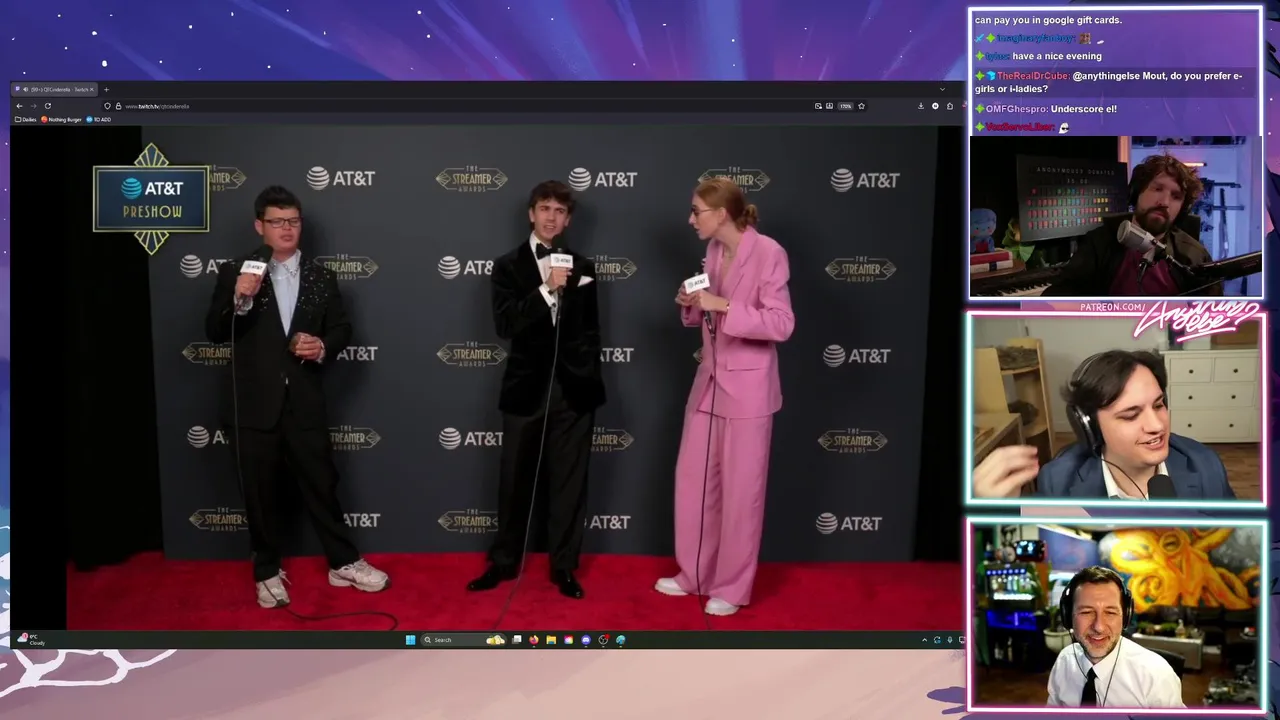
Task: Reload the Twitch page
Action: pyautogui.click(x=48, y=106)
